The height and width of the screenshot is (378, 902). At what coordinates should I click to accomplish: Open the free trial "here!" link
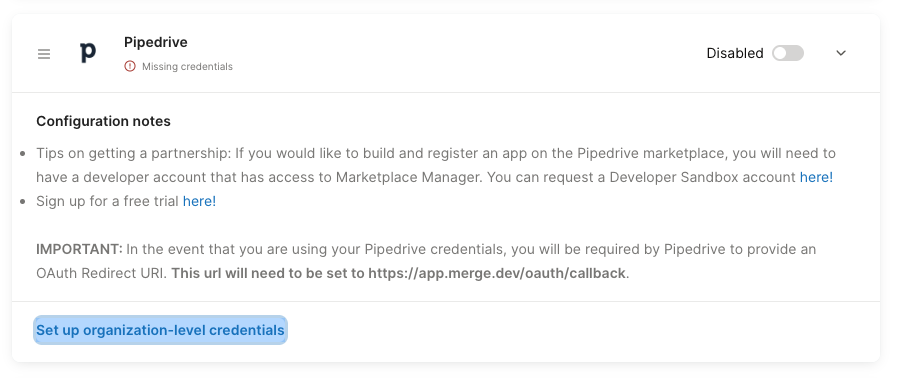point(200,201)
